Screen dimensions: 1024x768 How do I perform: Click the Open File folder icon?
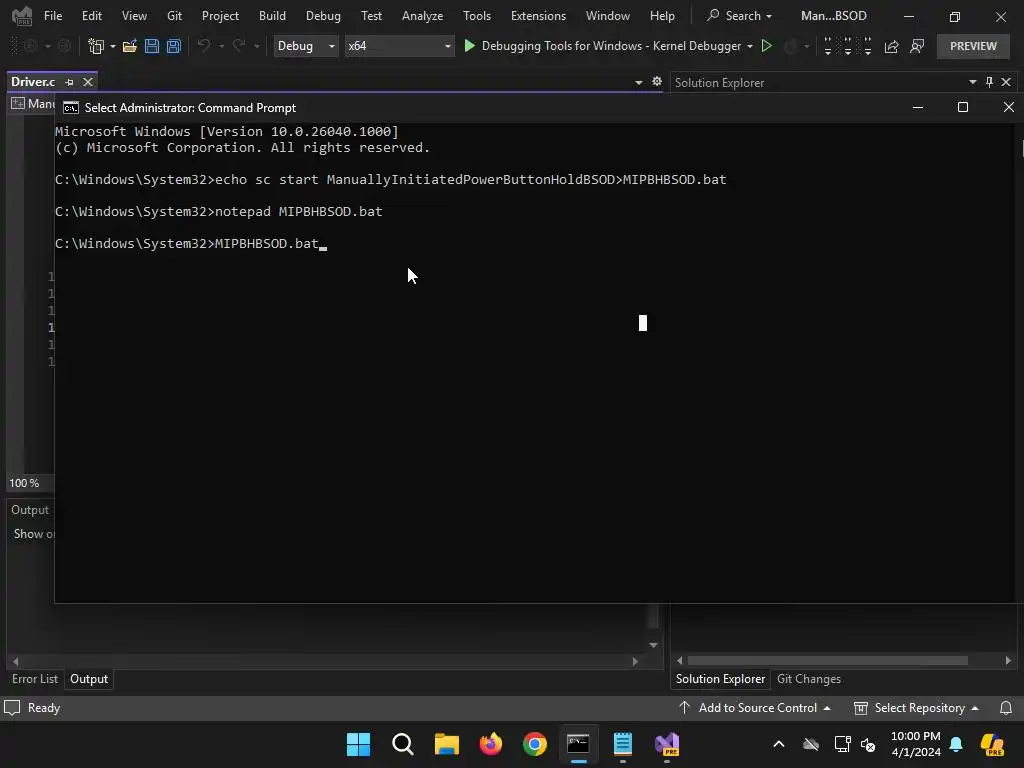point(129,46)
